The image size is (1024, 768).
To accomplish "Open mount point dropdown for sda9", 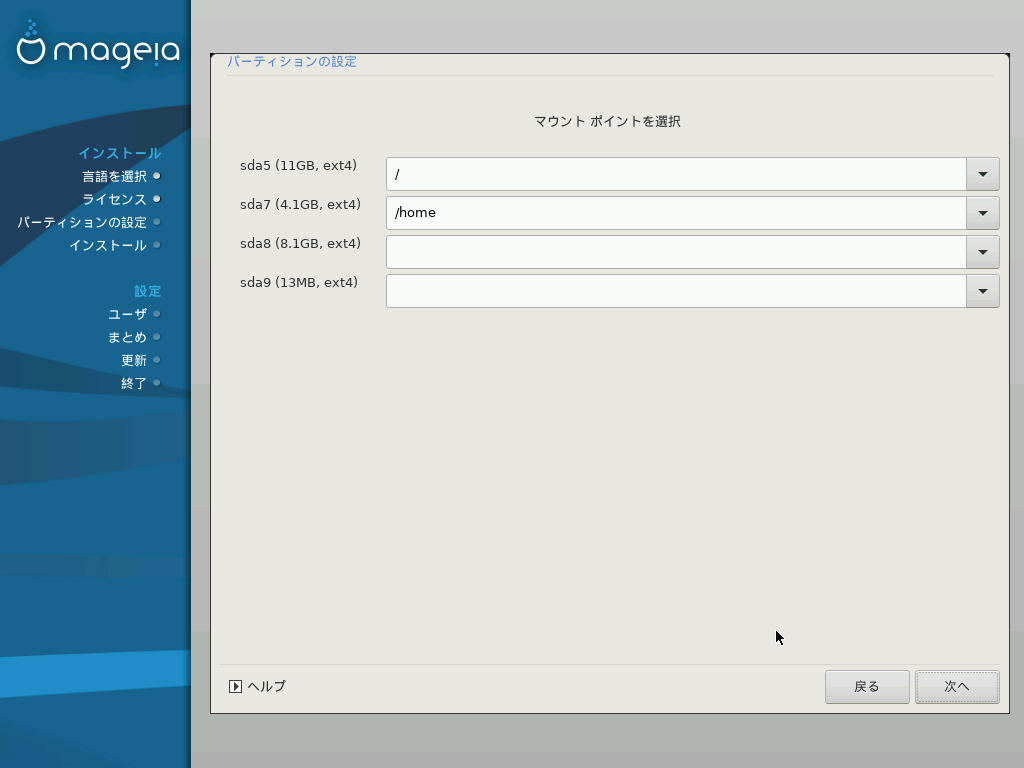I will point(983,291).
